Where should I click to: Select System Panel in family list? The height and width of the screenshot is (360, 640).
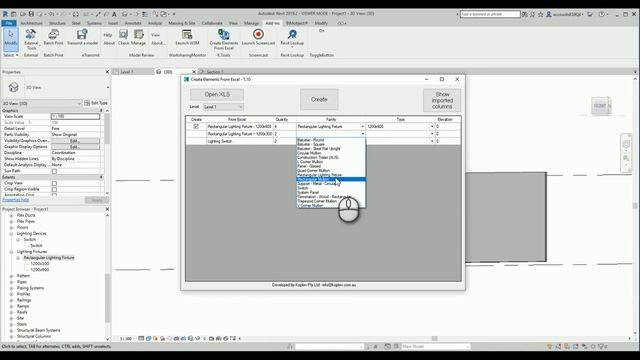coord(331,192)
